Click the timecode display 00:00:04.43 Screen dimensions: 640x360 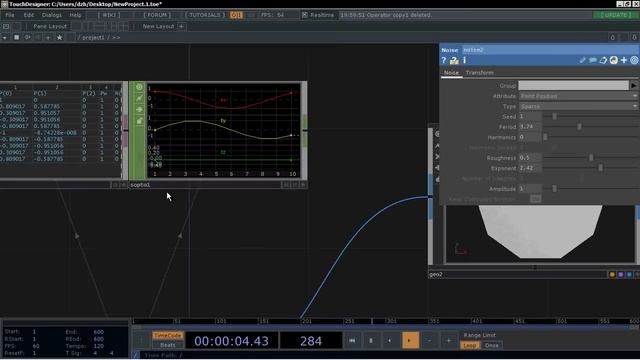click(231, 341)
